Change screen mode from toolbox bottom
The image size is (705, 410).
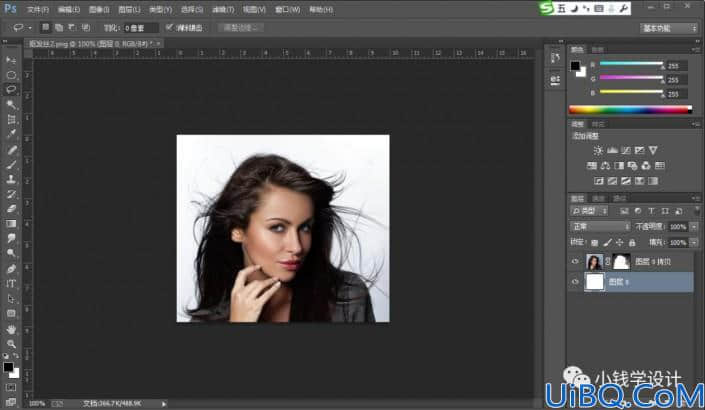tap(11, 401)
